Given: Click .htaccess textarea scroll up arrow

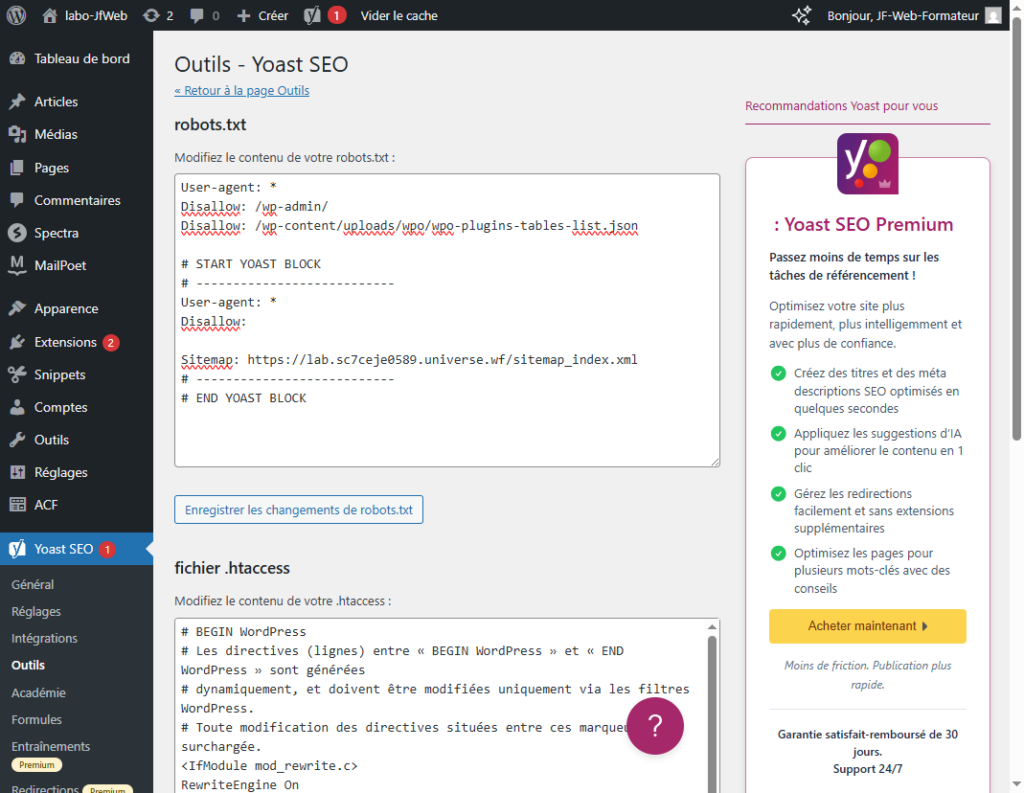Looking at the screenshot, I should 712,627.
